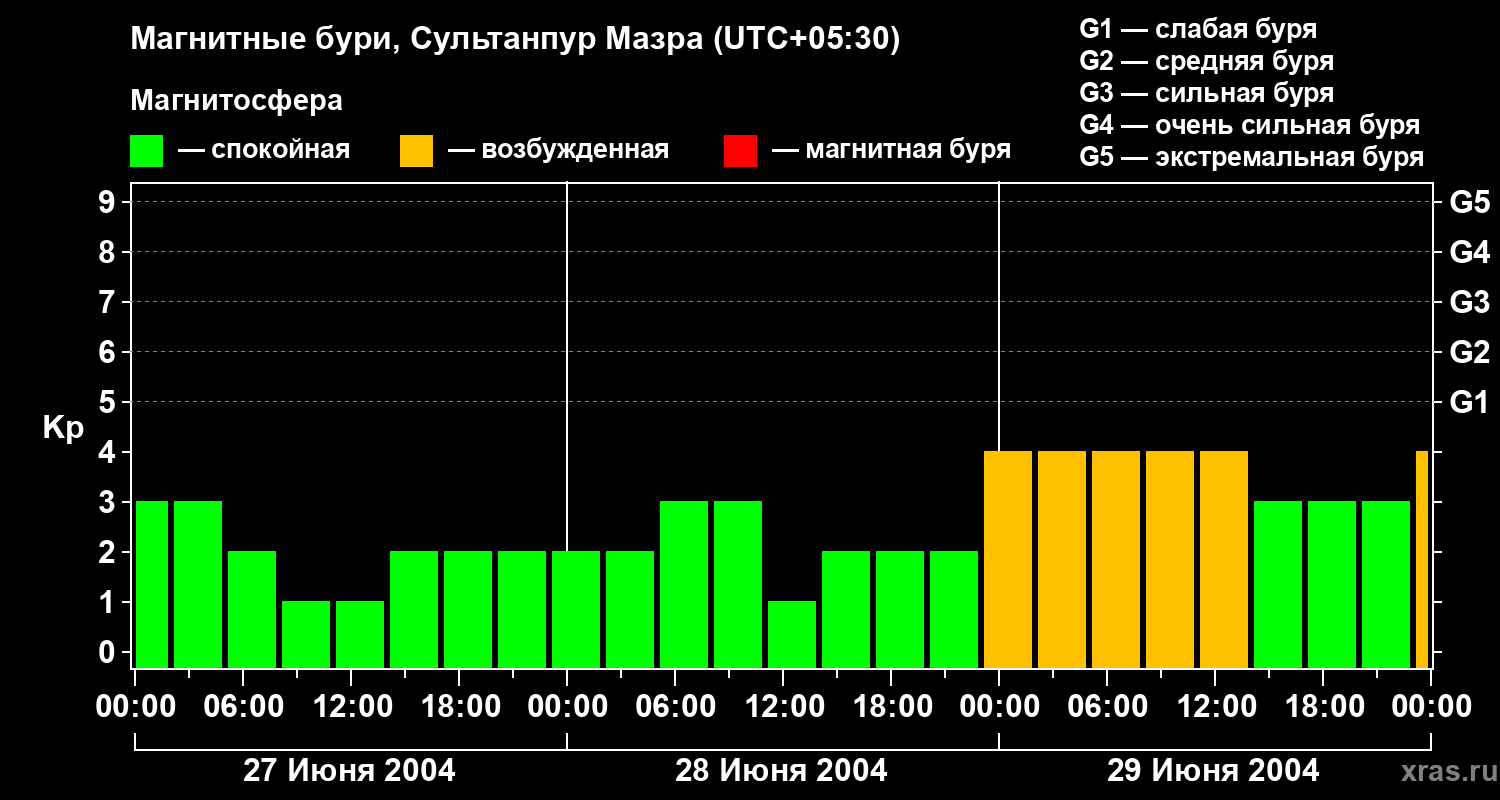Click the only Kp 1 bar on 28 June

coord(792,634)
